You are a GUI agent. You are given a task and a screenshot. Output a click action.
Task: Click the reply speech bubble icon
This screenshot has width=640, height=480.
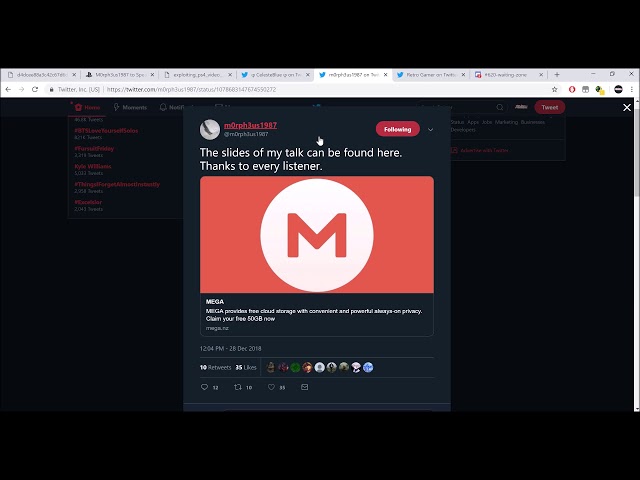pos(204,387)
